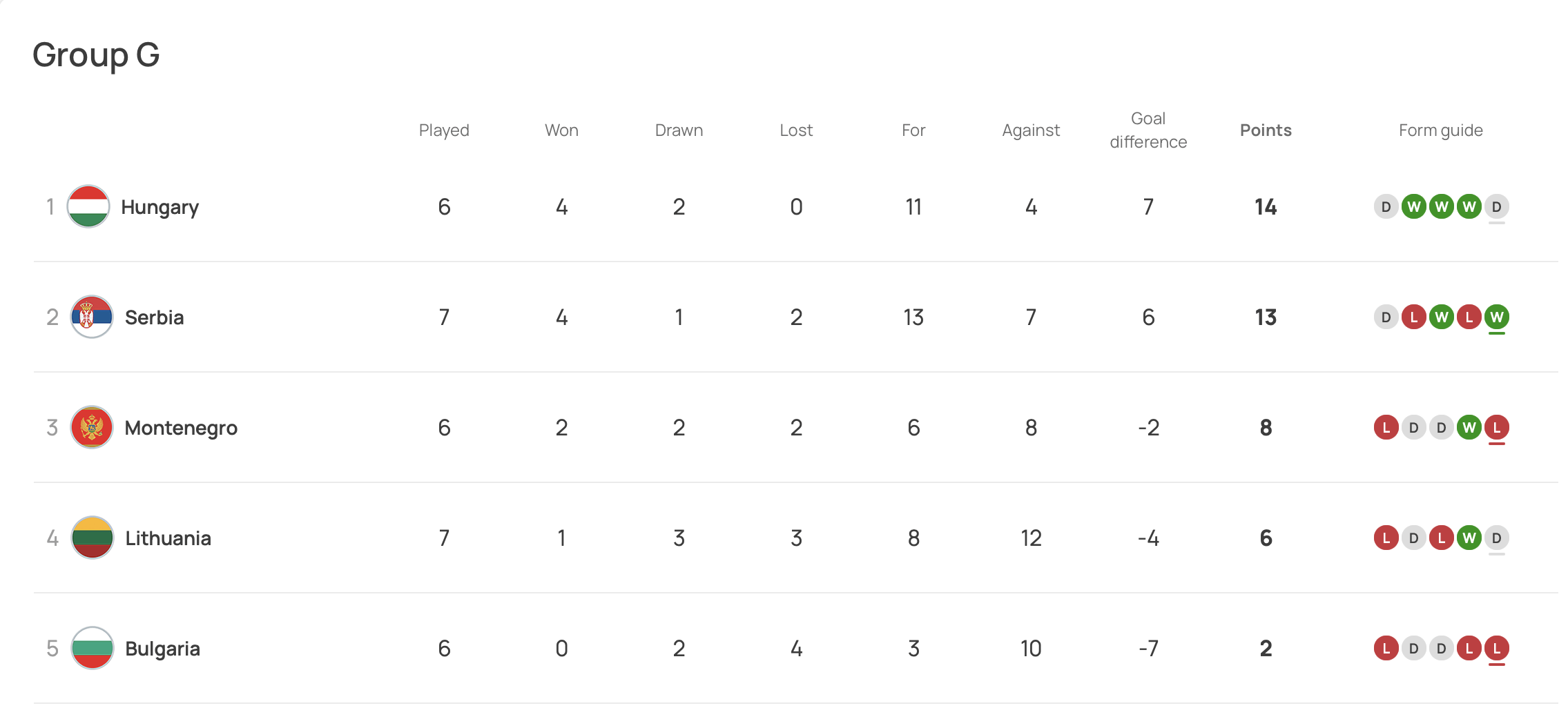1568x708 pixels.
Task: Click the Serbia flag icon
Action: click(92, 317)
